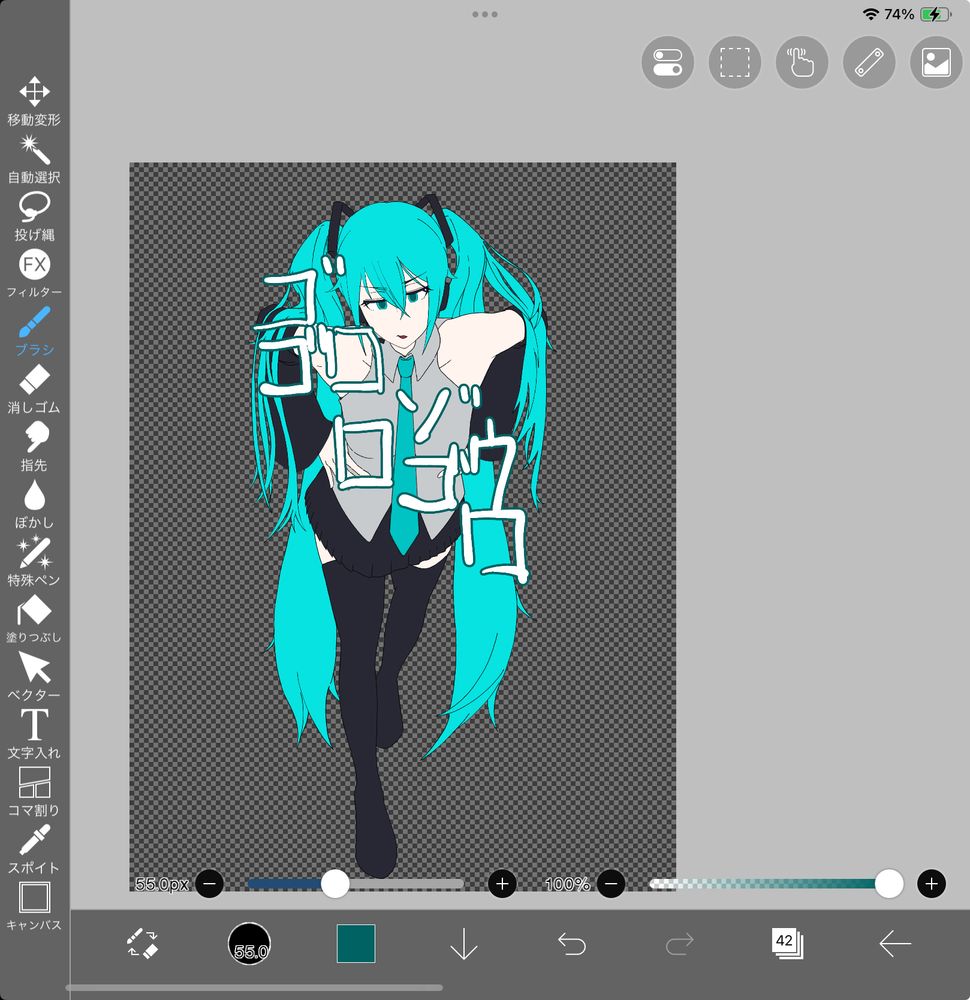The image size is (970, 1000).
Task: Increase opacity with plus button
Action: click(x=931, y=884)
